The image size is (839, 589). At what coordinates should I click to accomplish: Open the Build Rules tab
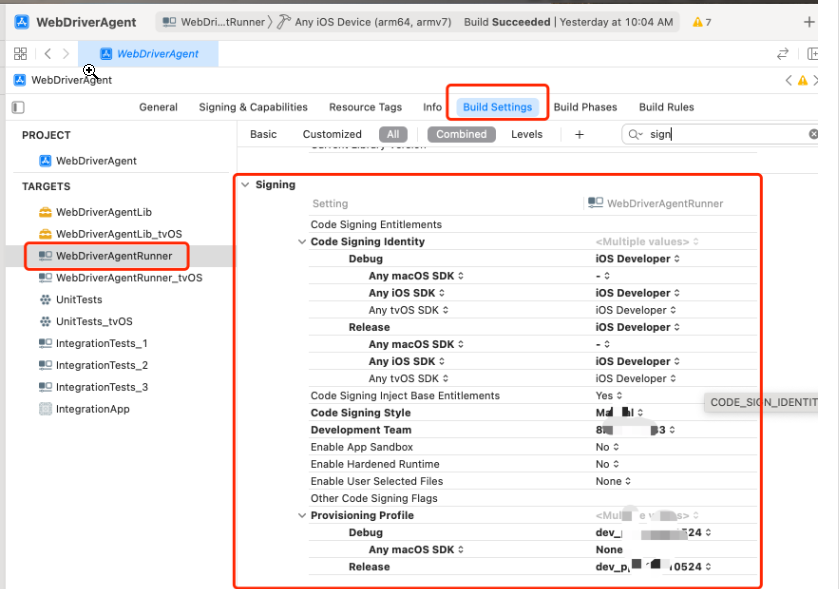(x=666, y=108)
